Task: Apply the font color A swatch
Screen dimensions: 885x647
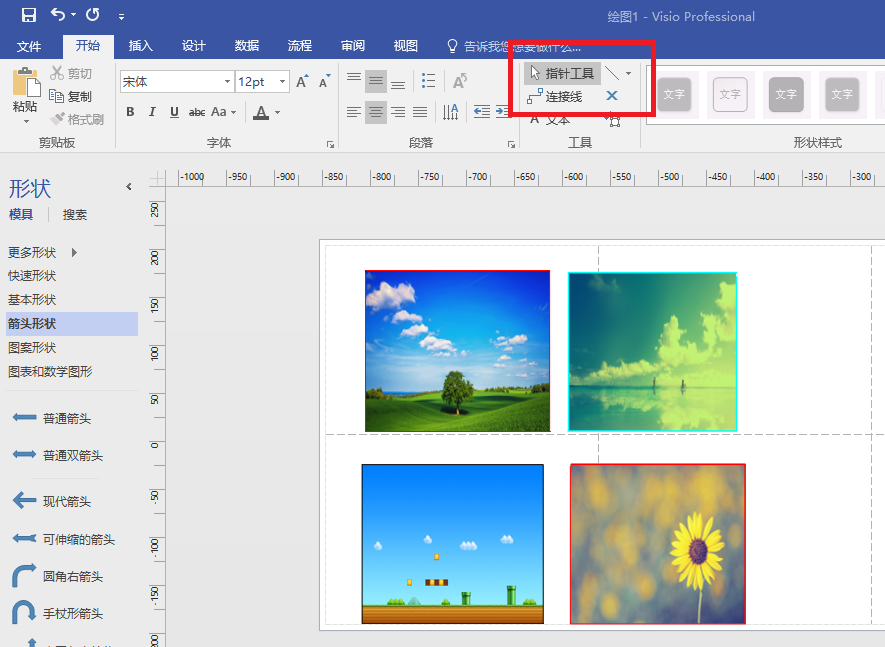Action: click(x=261, y=112)
